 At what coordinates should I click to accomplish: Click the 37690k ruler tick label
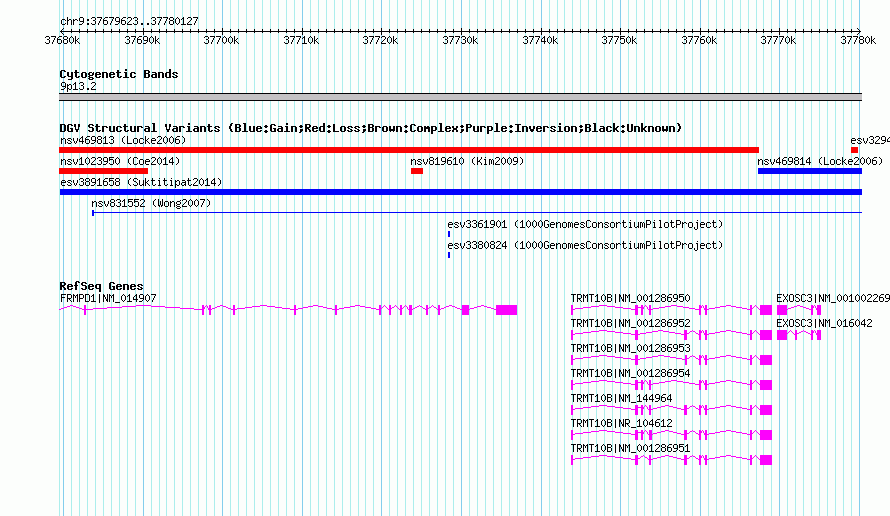point(142,40)
